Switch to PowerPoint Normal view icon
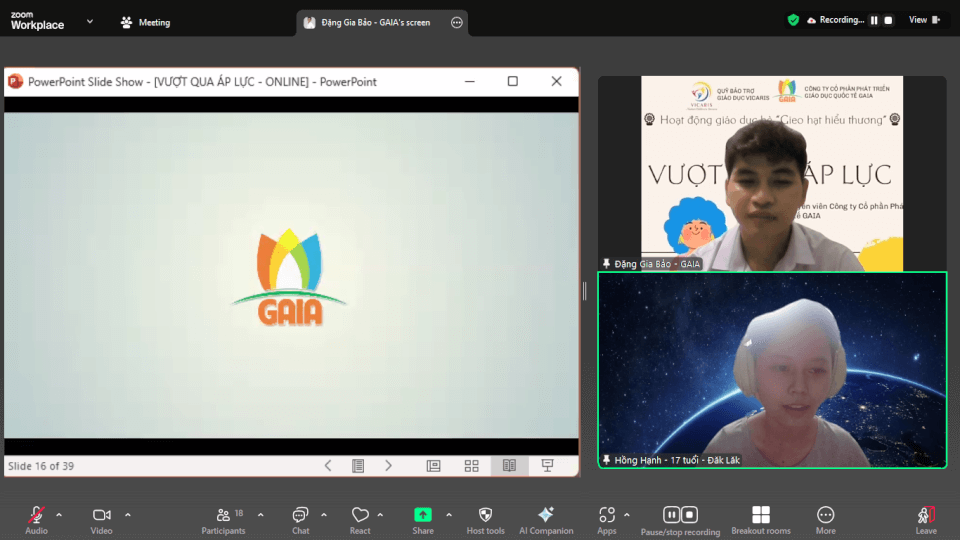This screenshot has width=960, height=540. click(433, 466)
